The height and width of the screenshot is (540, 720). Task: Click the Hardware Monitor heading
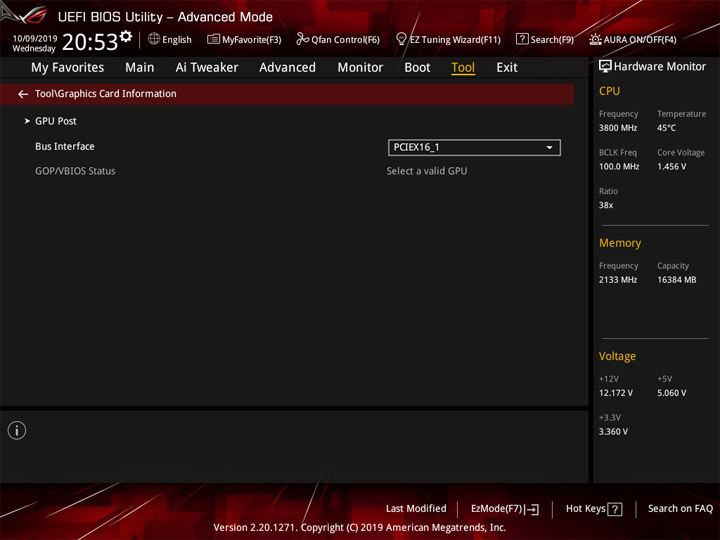(659, 67)
